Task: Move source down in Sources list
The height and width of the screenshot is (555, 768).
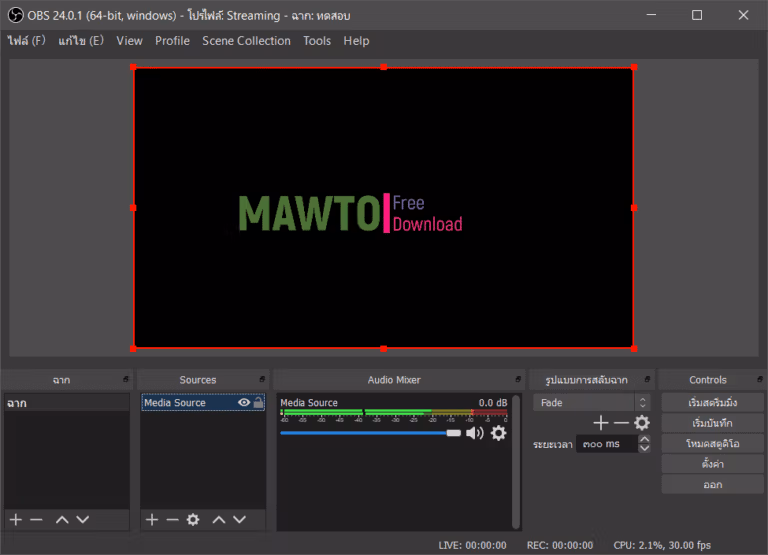Action: (x=240, y=519)
